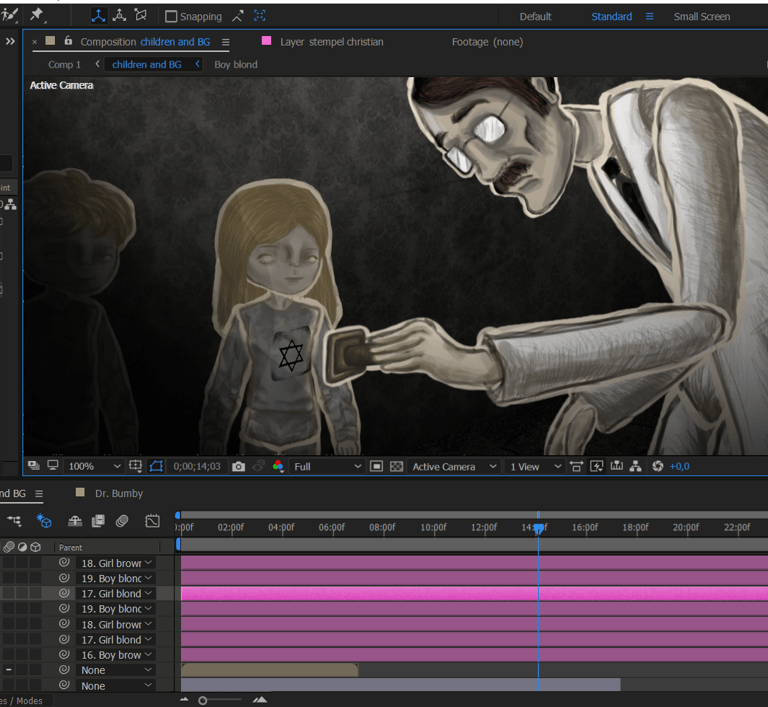768x707 pixels.
Task: Toggle the transparency grid in the viewer
Action: coord(396,466)
